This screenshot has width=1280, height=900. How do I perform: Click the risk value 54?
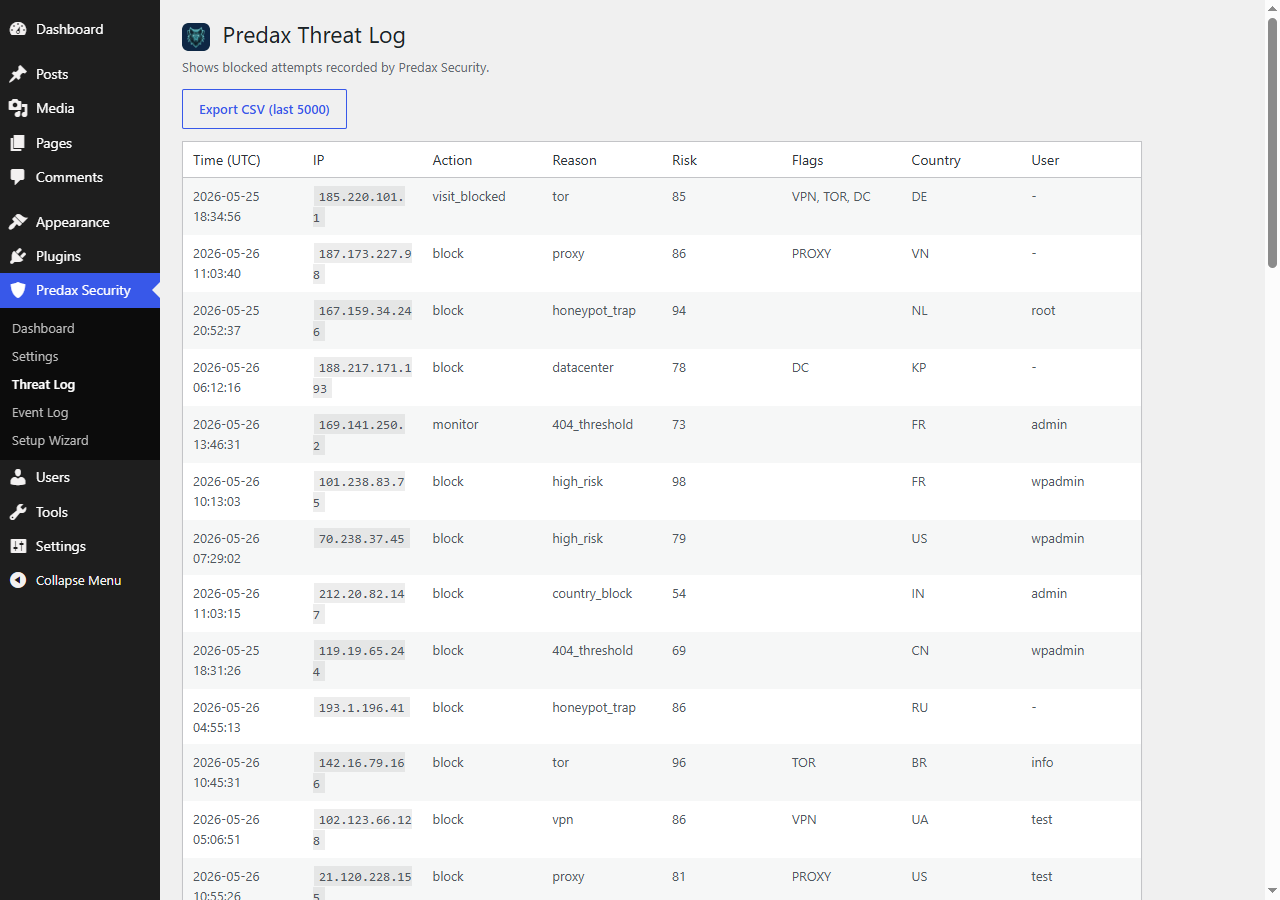[x=679, y=594]
